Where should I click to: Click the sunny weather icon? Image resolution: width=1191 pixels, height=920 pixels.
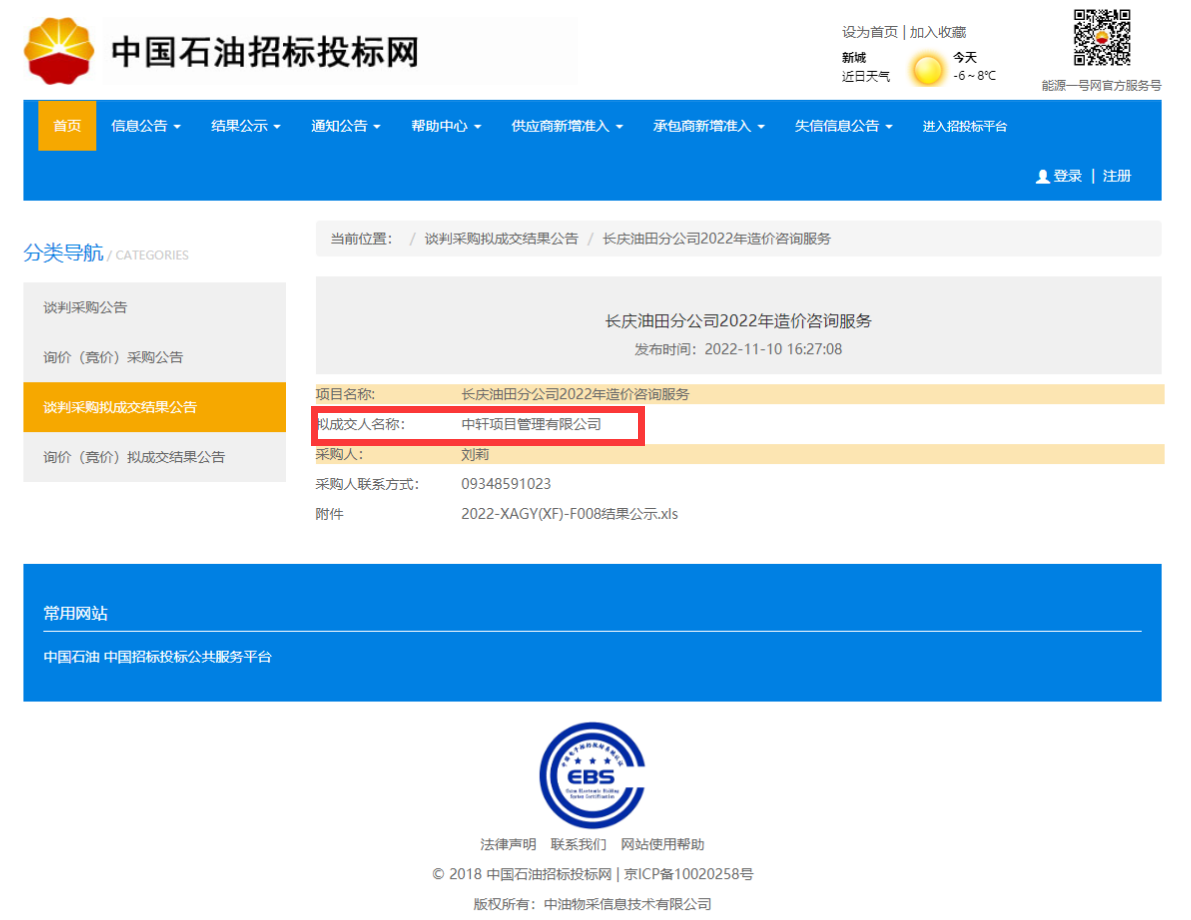click(x=927, y=68)
